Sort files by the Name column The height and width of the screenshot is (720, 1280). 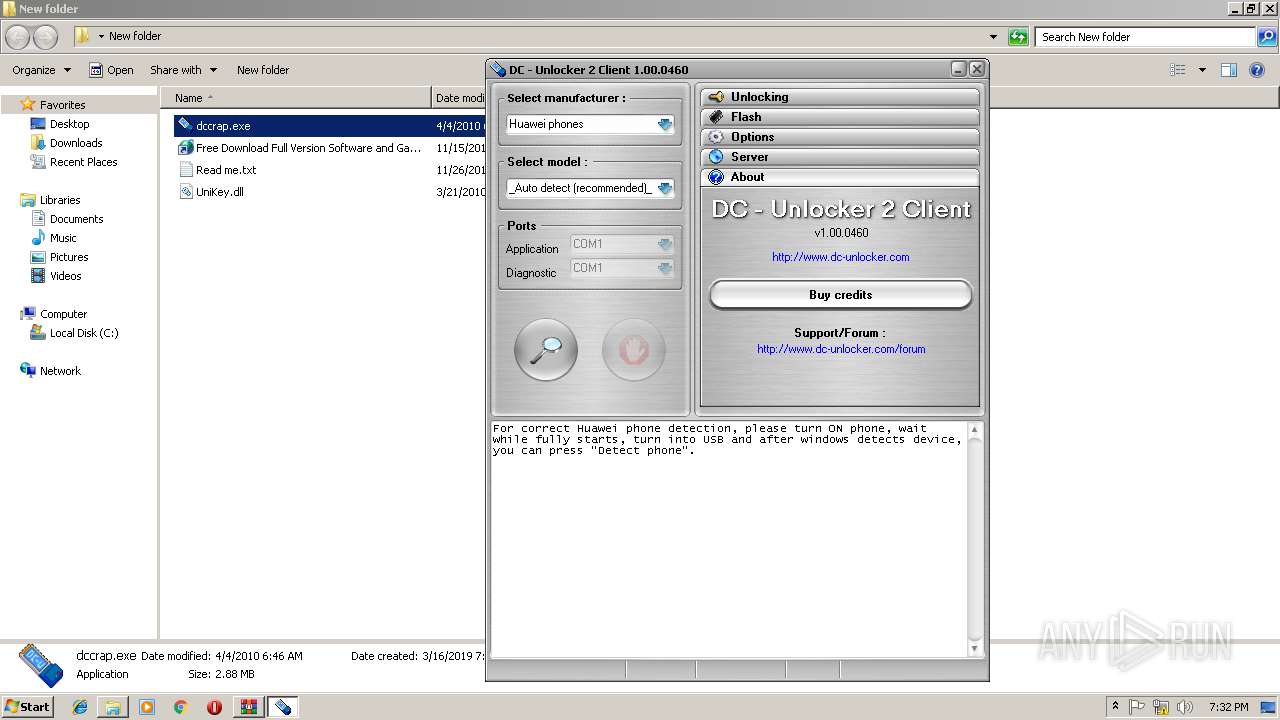(x=296, y=98)
